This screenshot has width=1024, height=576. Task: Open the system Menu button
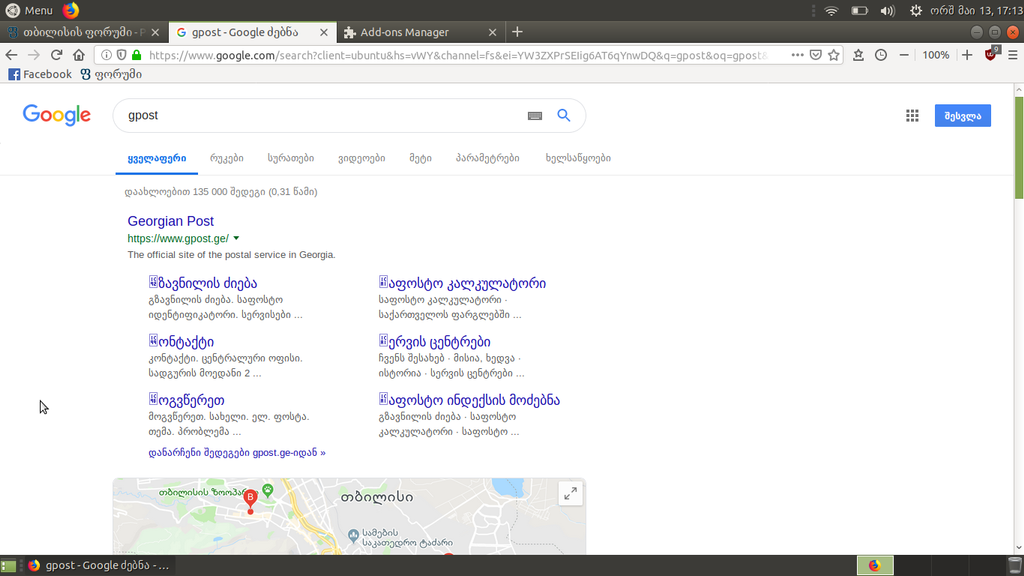tap(29, 10)
